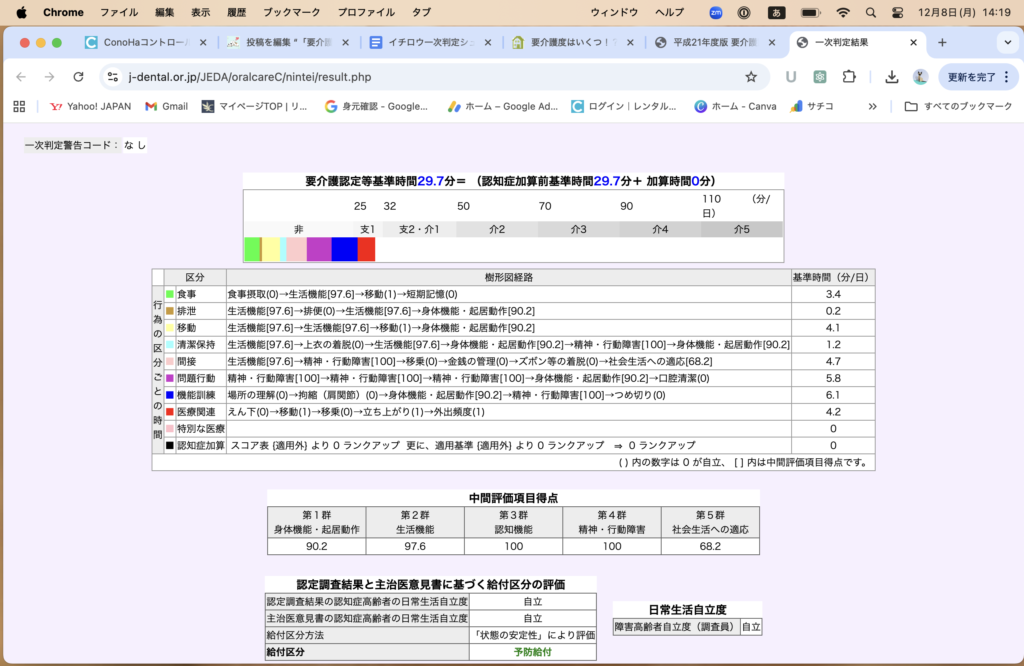Click the site information icon in address bar
This screenshot has height=666, width=1024.
tap(113, 77)
